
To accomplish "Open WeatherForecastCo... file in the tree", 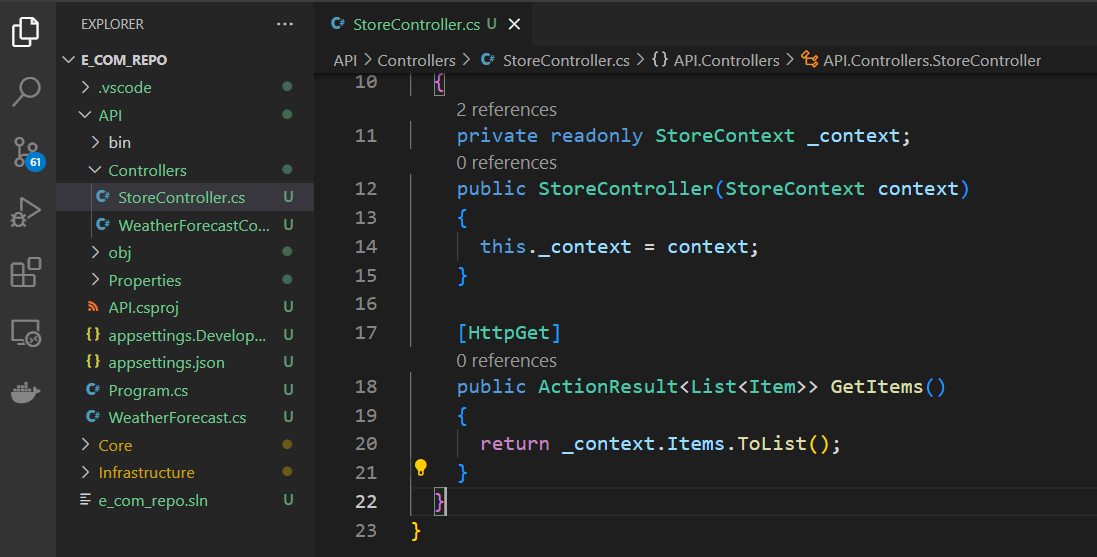I will point(185,225).
